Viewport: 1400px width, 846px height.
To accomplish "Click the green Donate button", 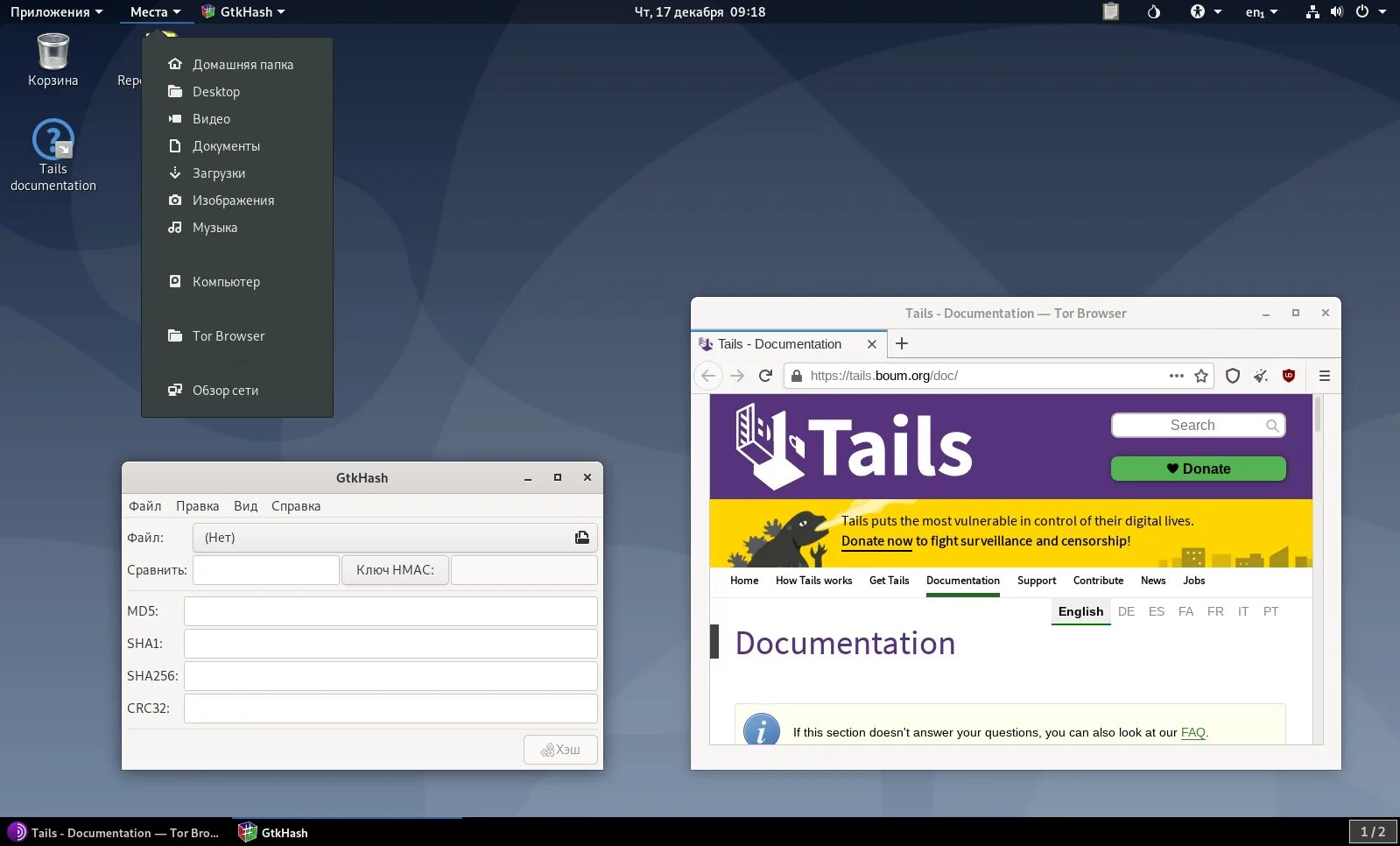I will (x=1198, y=469).
